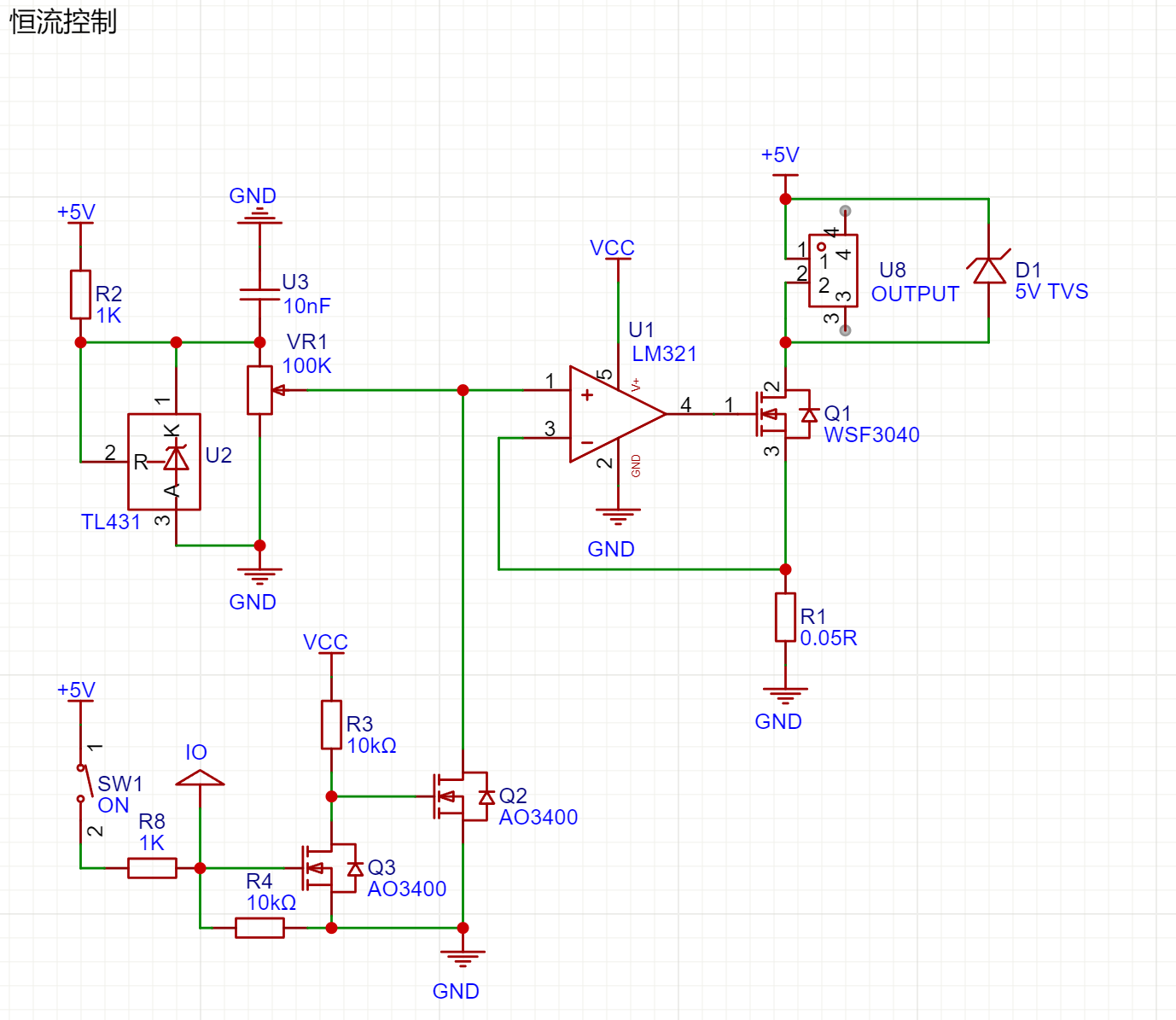Image resolution: width=1176 pixels, height=1020 pixels.
Task: Select the R3 10kΩ resistor body
Action: pyautogui.click(x=332, y=725)
